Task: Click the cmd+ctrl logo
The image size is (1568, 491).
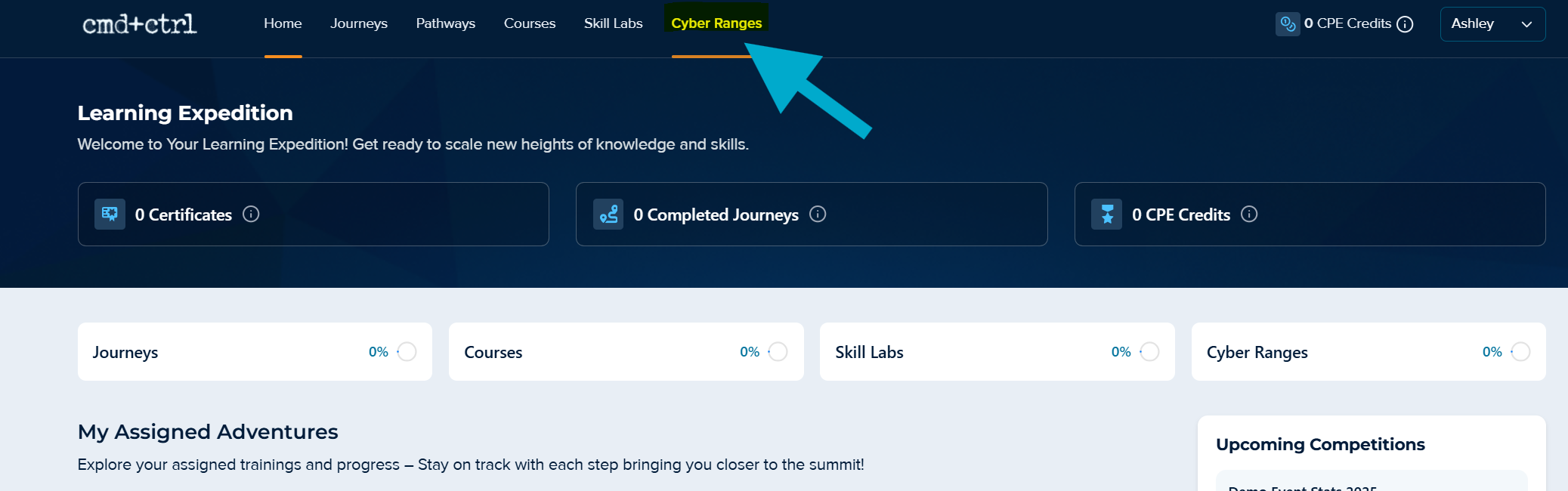Action: tap(140, 24)
